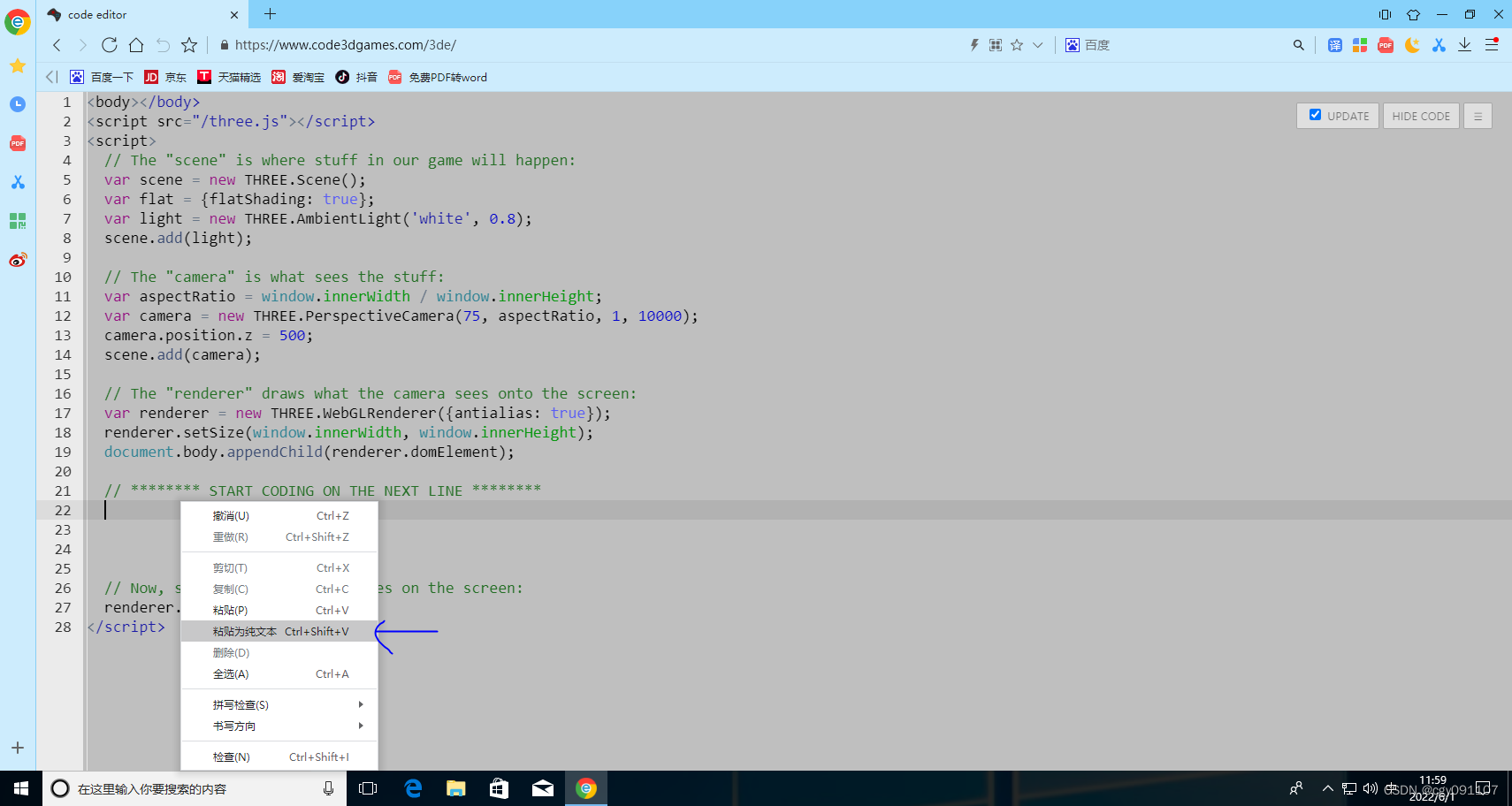The height and width of the screenshot is (806, 1512).
Task: Open the downloads arrow icon
Action: 1464,45
